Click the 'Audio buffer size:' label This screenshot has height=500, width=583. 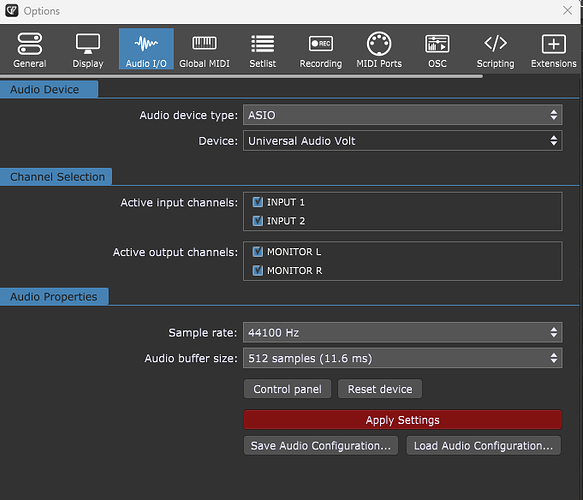click(x=191, y=358)
